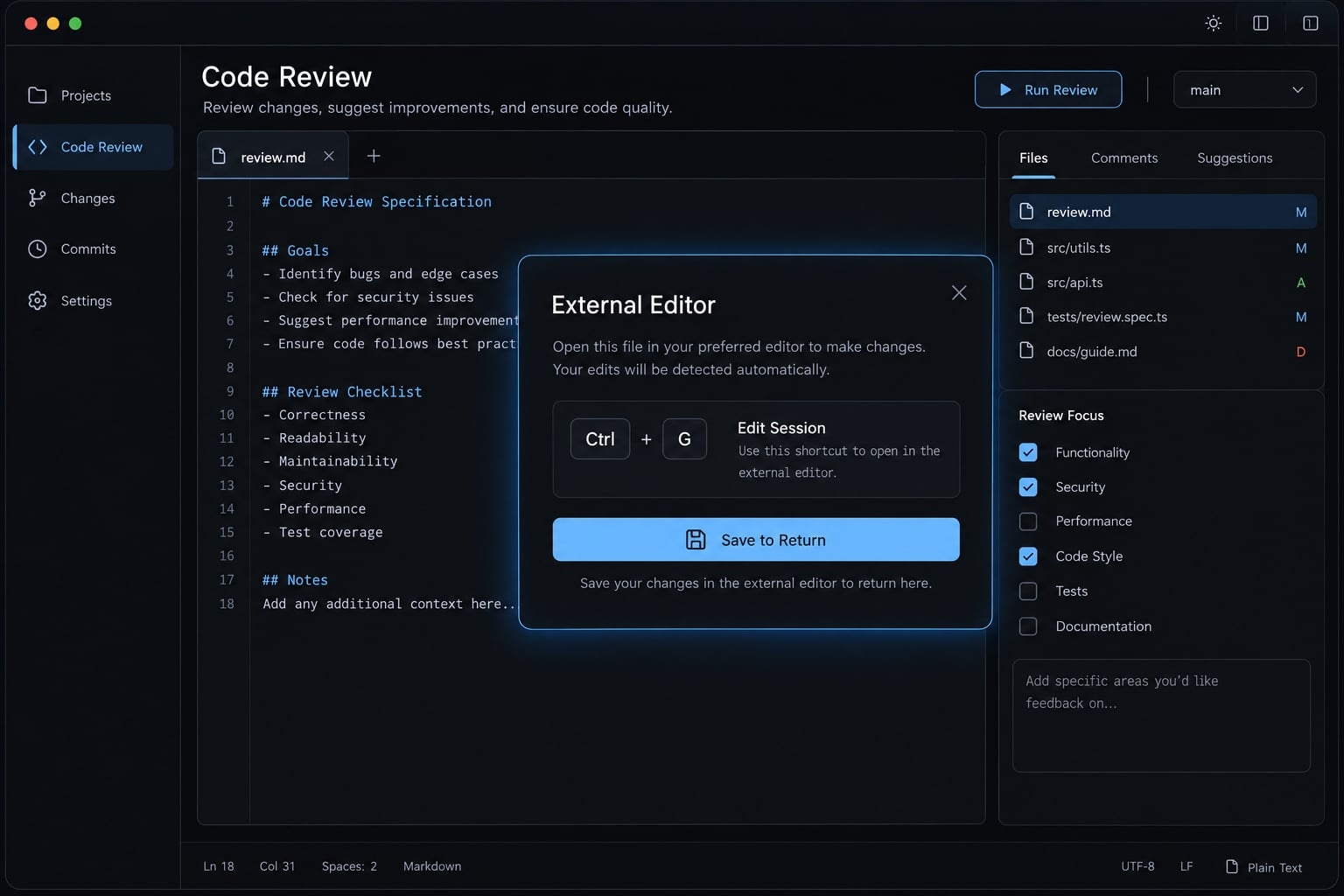Screen dimensions: 1344x896
Task: Enable the Performance review focus
Action: (1028, 521)
